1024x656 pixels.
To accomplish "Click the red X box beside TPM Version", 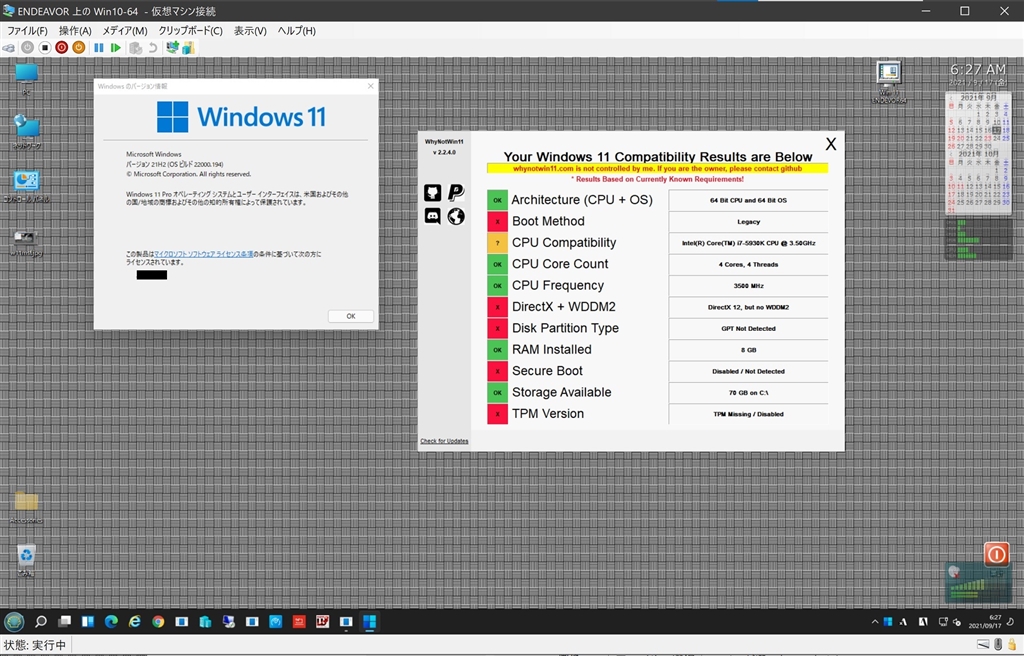I will 498,414.
